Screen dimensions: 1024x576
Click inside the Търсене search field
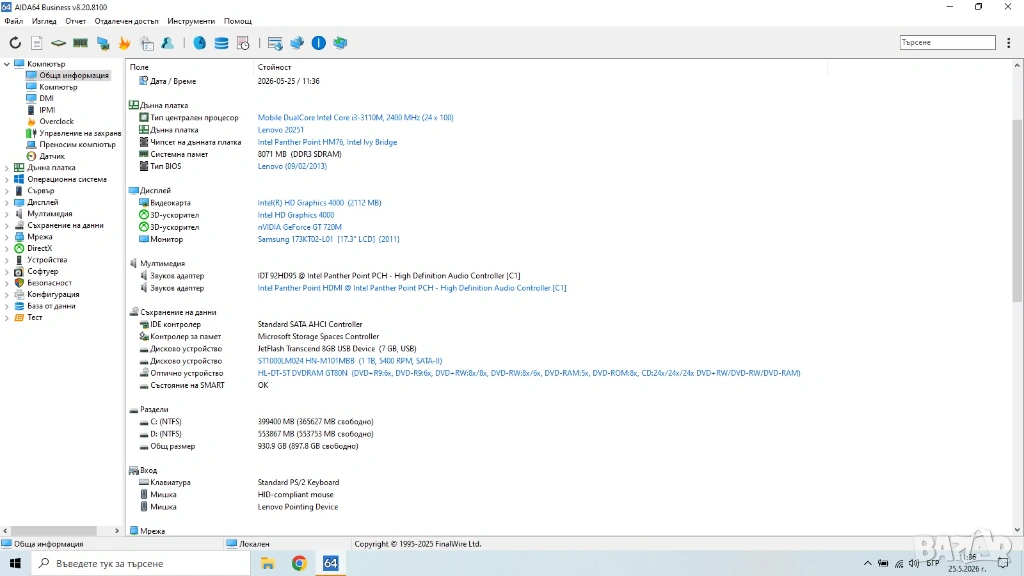click(x=947, y=42)
